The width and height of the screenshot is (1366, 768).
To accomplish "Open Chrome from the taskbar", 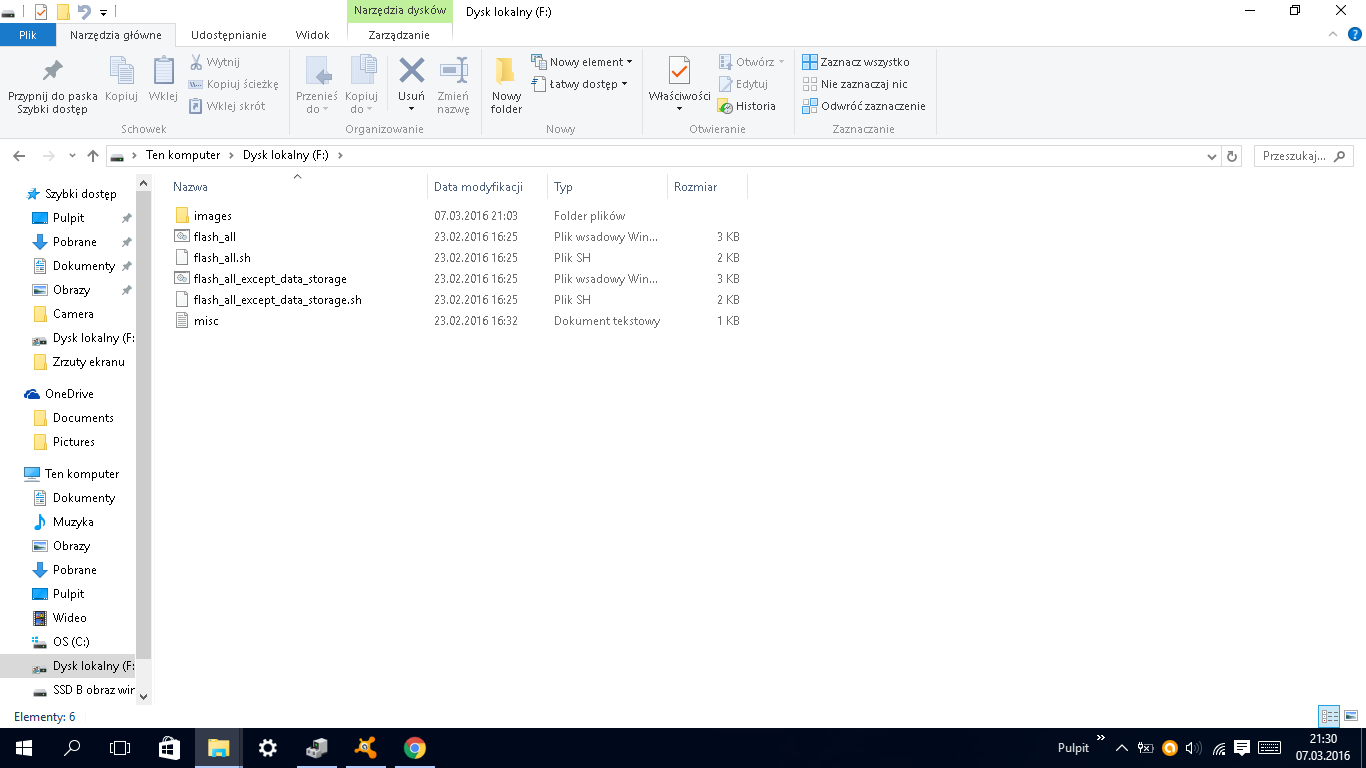I will pyautogui.click(x=414, y=748).
